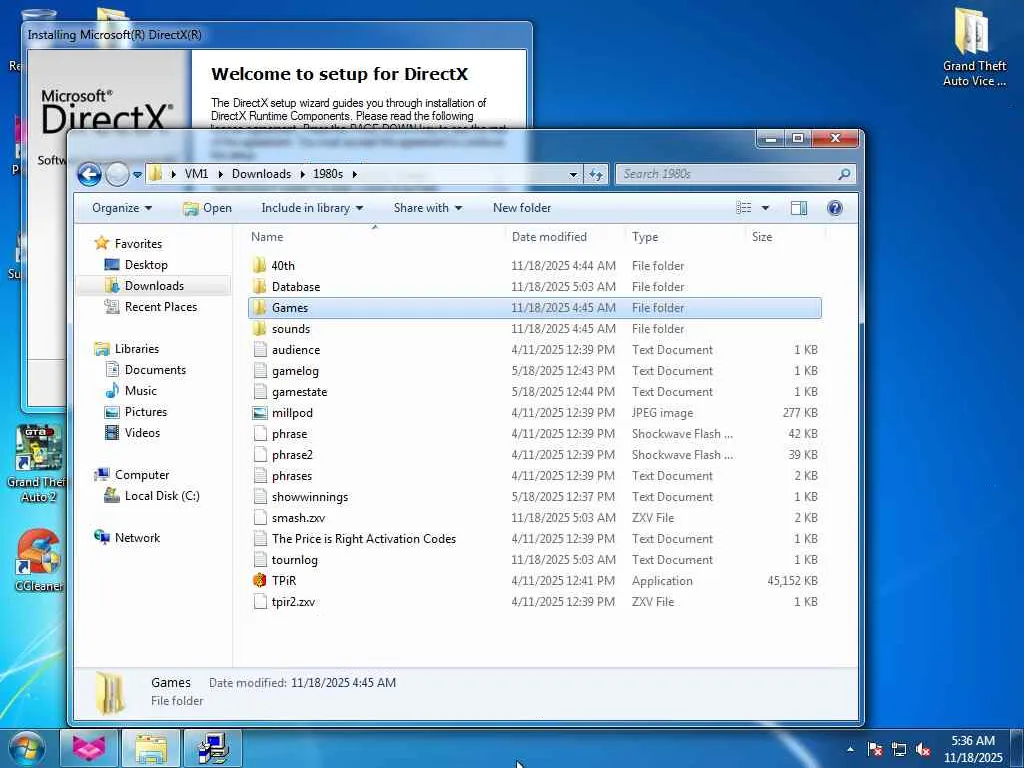Click the network tray icon

(899, 749)
